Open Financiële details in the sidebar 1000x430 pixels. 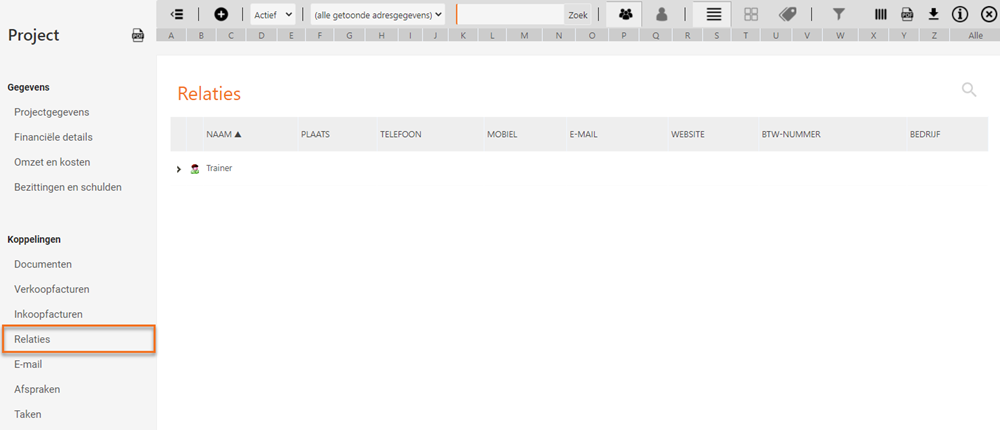(54, 137)
